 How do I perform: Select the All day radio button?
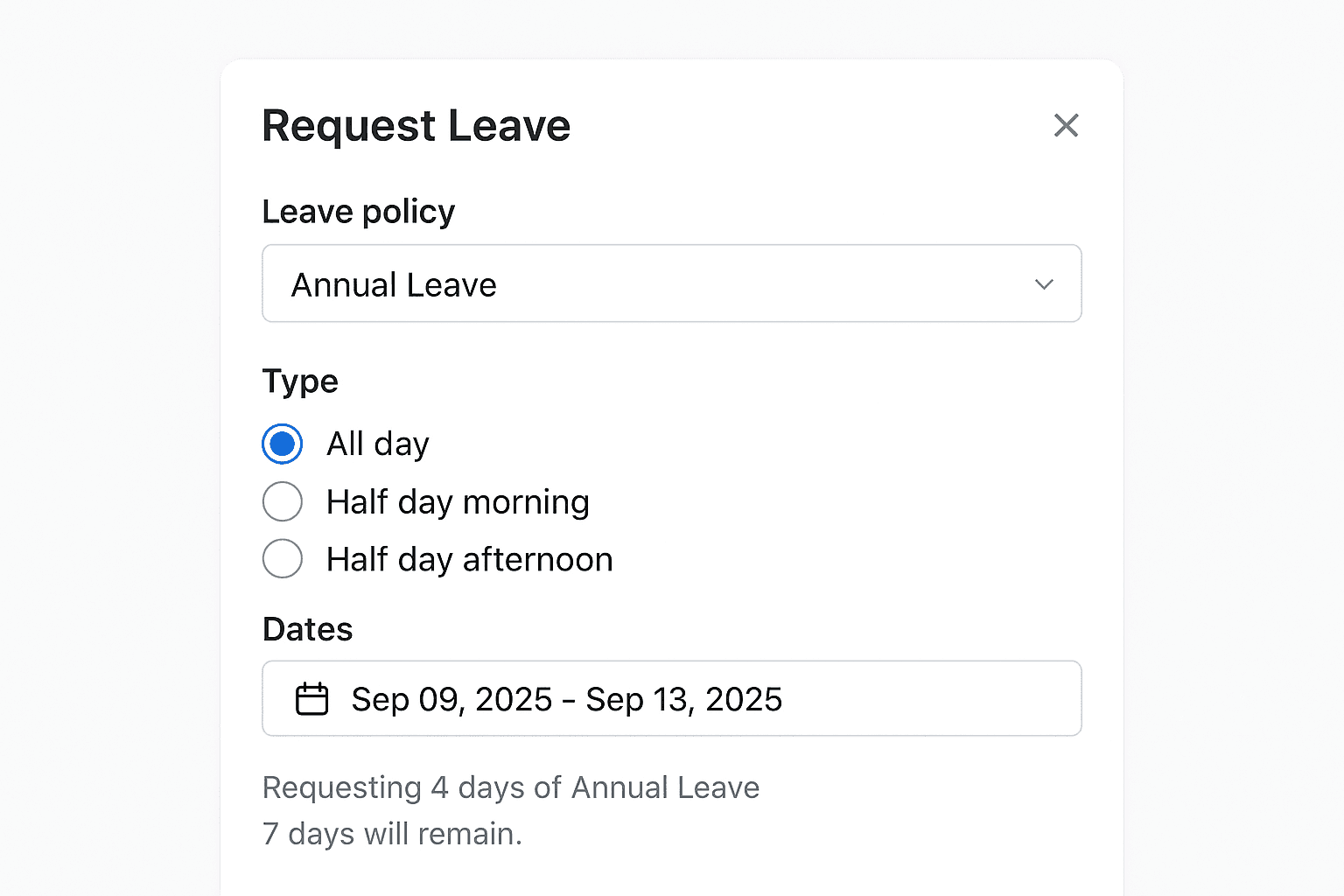point(282,444)
